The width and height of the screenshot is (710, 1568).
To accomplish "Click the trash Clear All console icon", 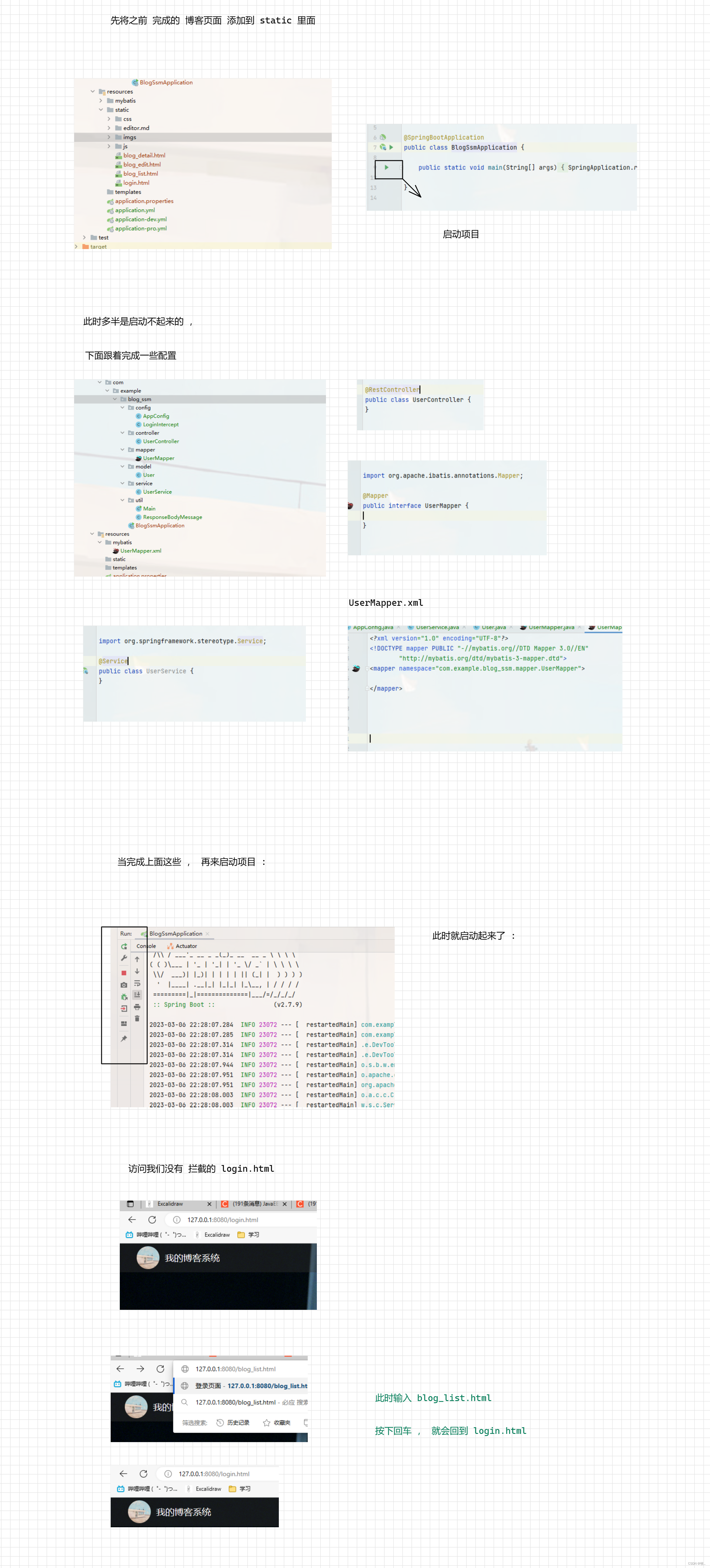I will point(137,1018).
